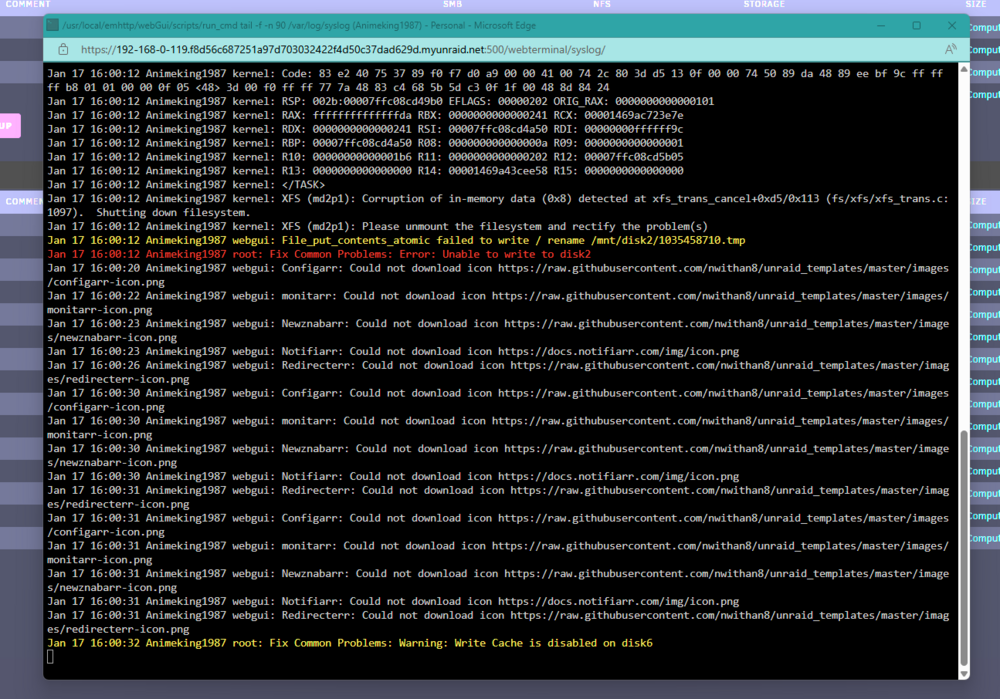This screenshot has width=1000, height=699.
Task: Click the first docs.notifiarr.com icon URL
Action: pos(619,351)
